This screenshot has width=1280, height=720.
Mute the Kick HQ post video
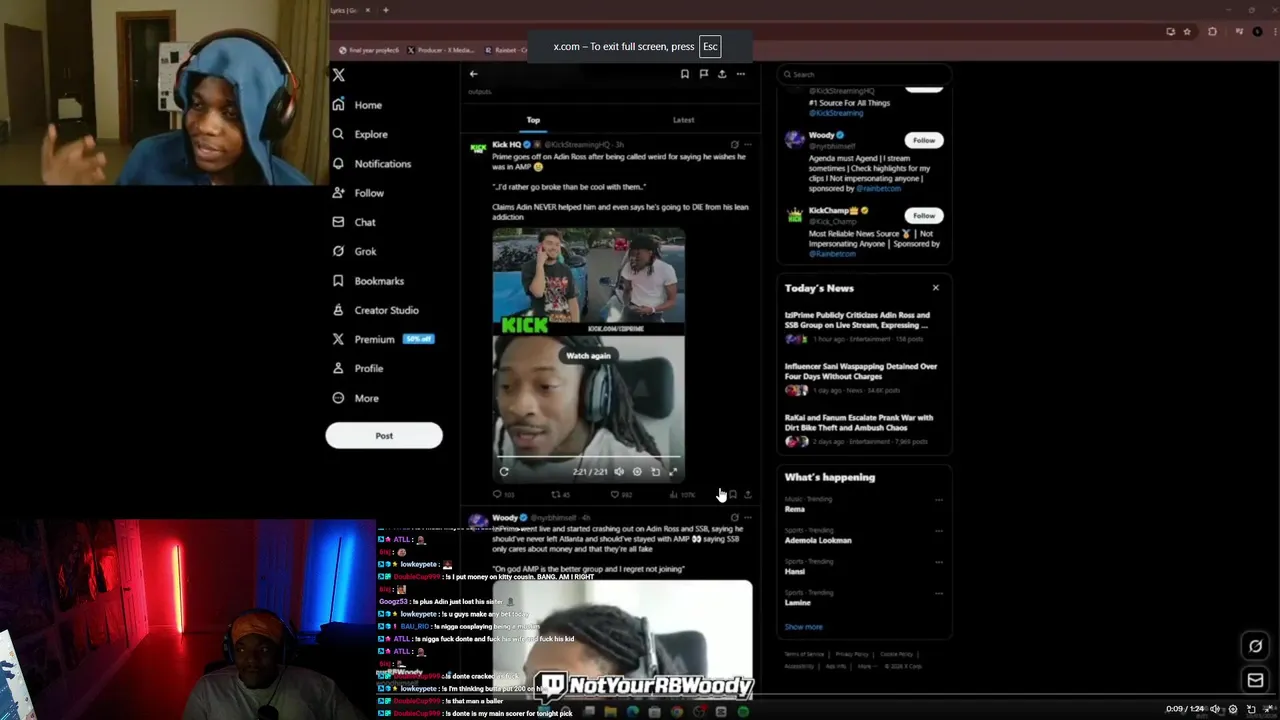(619, 472)
